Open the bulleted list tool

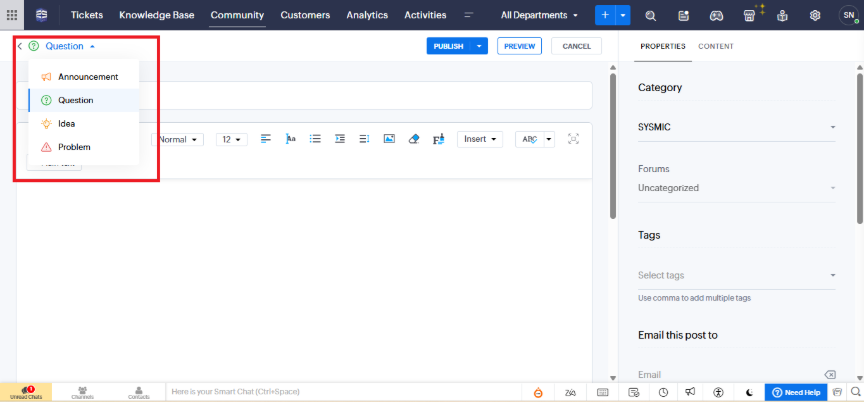tap(315, 139)
